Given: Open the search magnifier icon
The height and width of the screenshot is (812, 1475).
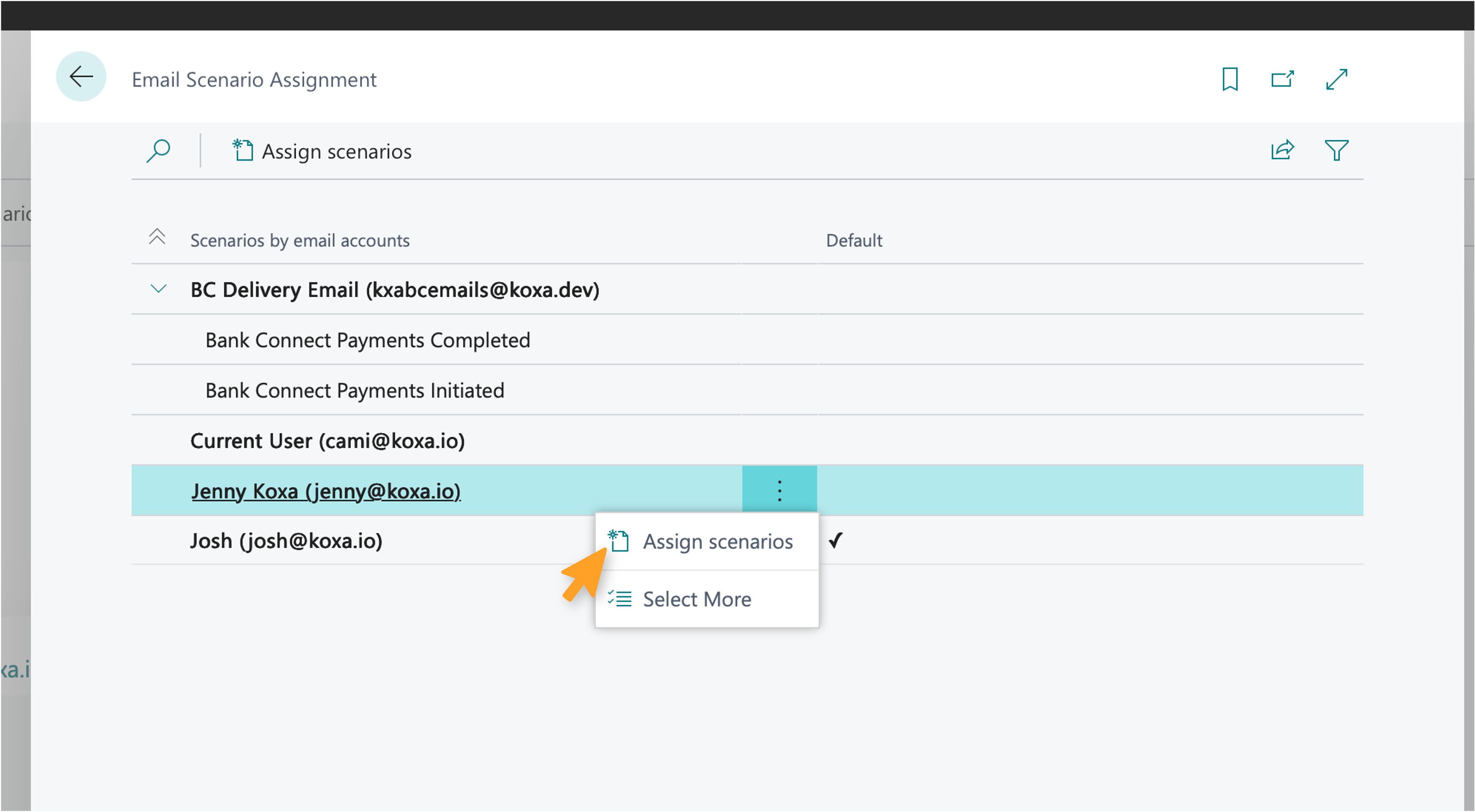Looking at the screenshot, I should 158,151.
